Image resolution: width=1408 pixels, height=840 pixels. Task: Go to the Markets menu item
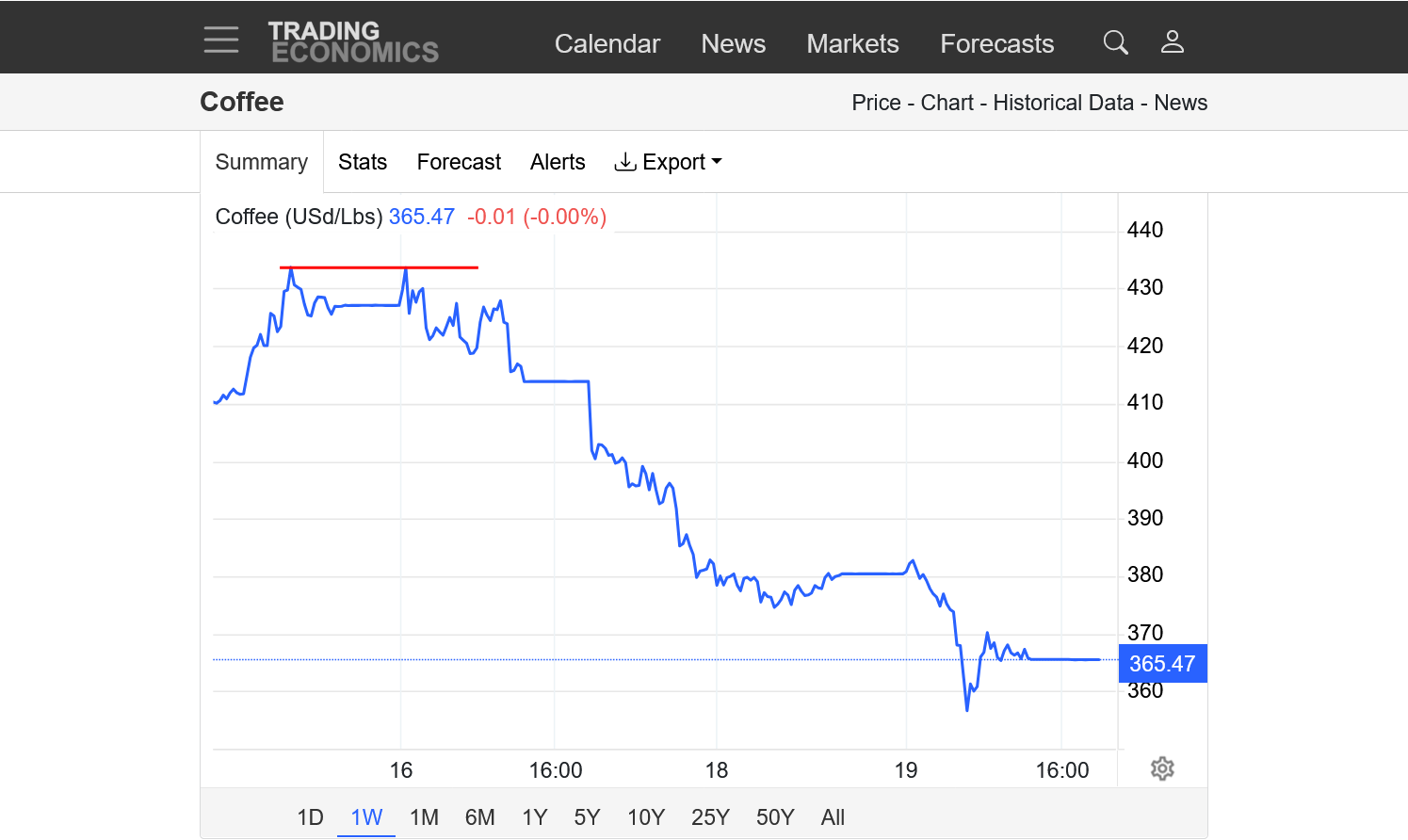tap(852, 43)
